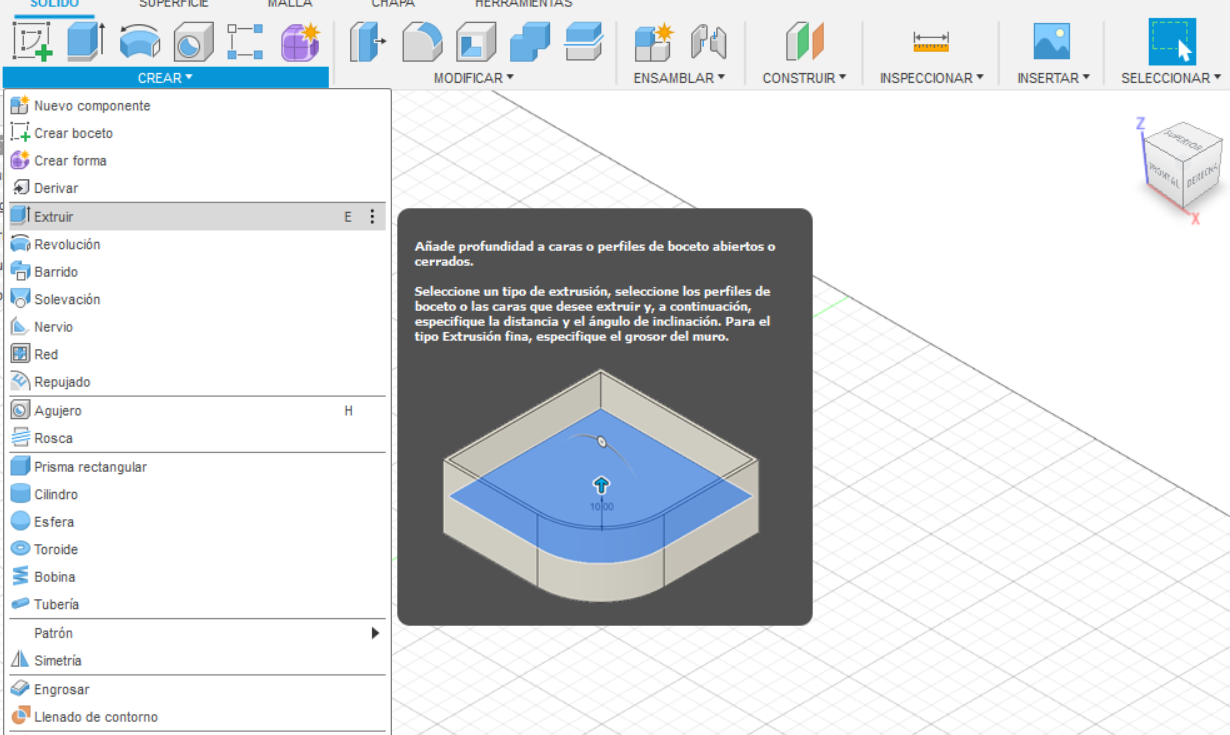Open the INSERTAR dropdown
This screenshot has height=735, width=1230.
[1053, 78]
